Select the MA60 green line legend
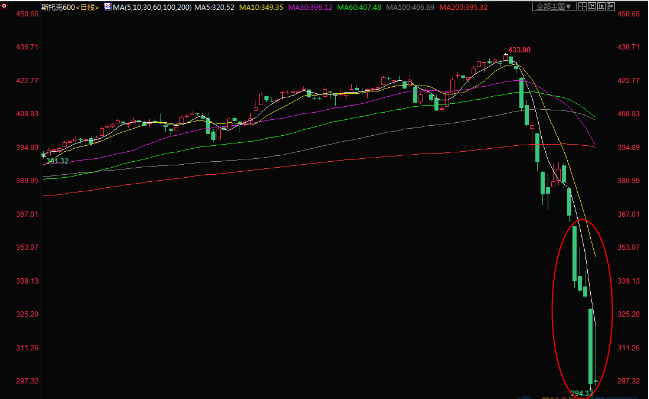 click(359, 7)
